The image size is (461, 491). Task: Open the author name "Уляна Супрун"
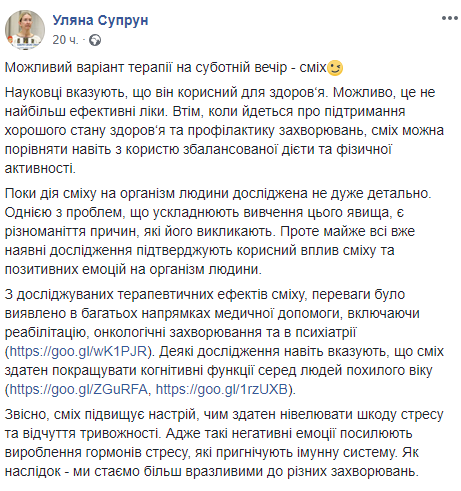click(100, 20)
